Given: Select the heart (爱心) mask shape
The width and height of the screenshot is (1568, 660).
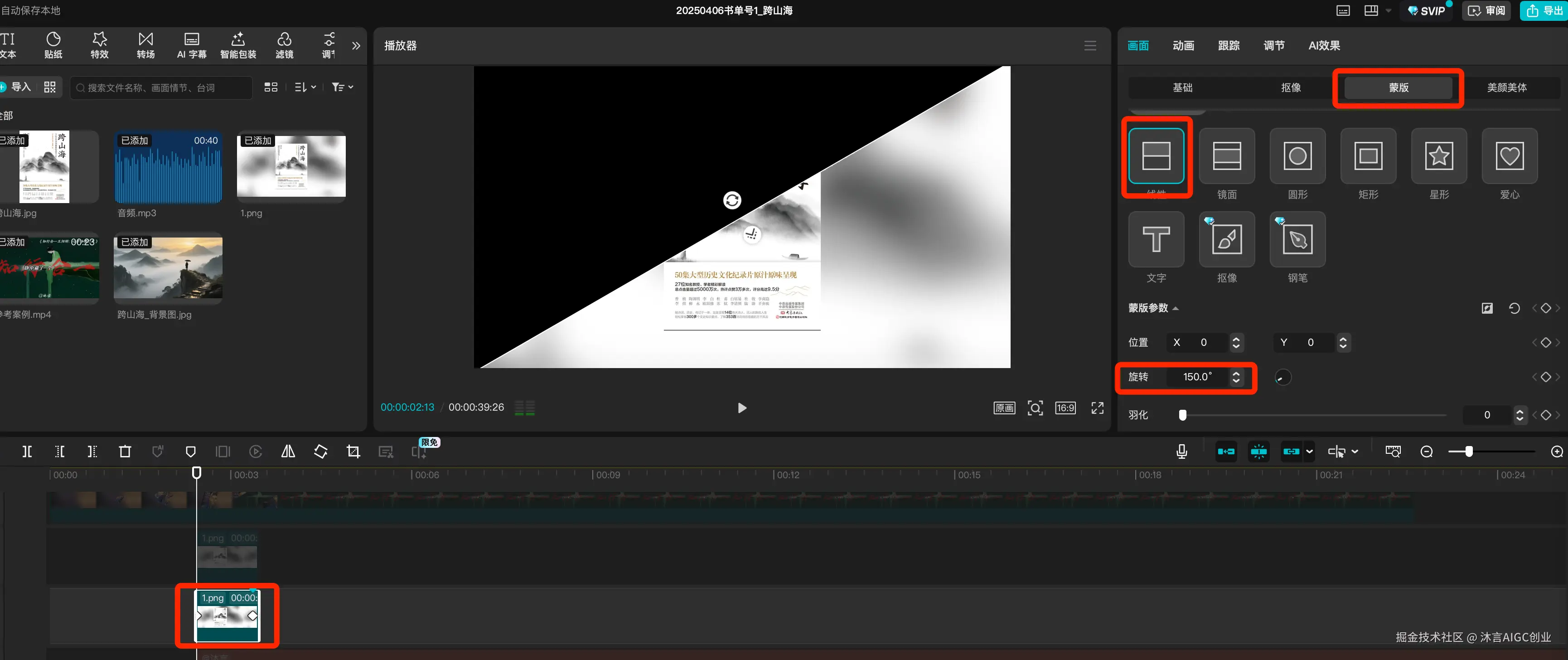Looking at the screenshot, I should (x=1509, y=156).
